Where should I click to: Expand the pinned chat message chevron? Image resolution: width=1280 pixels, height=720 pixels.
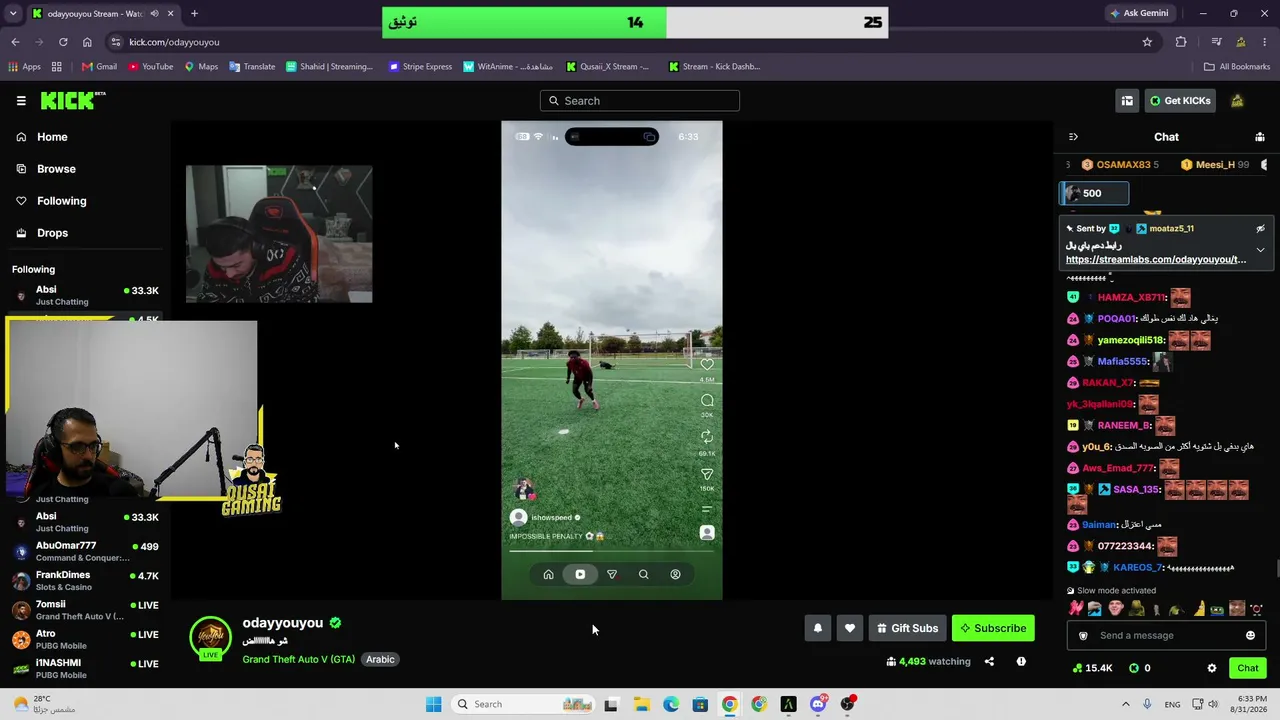[x=1260, y=249]
